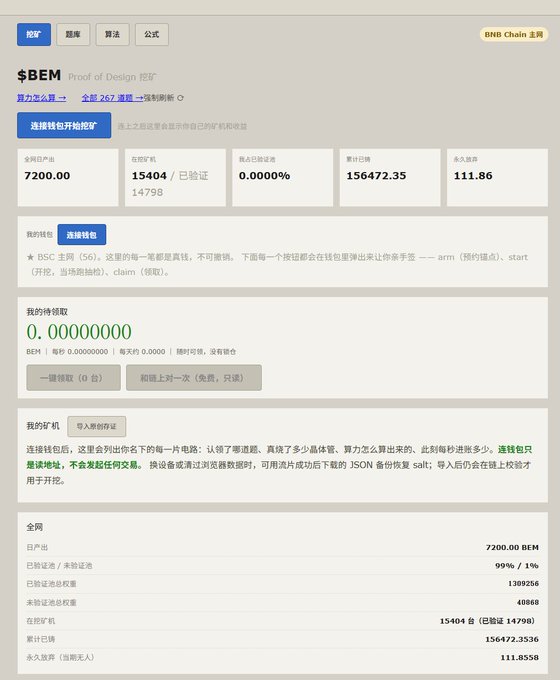Follow the 算力怎么算 → link
This screenshot has width=560, height=680.
coord(42,98)
